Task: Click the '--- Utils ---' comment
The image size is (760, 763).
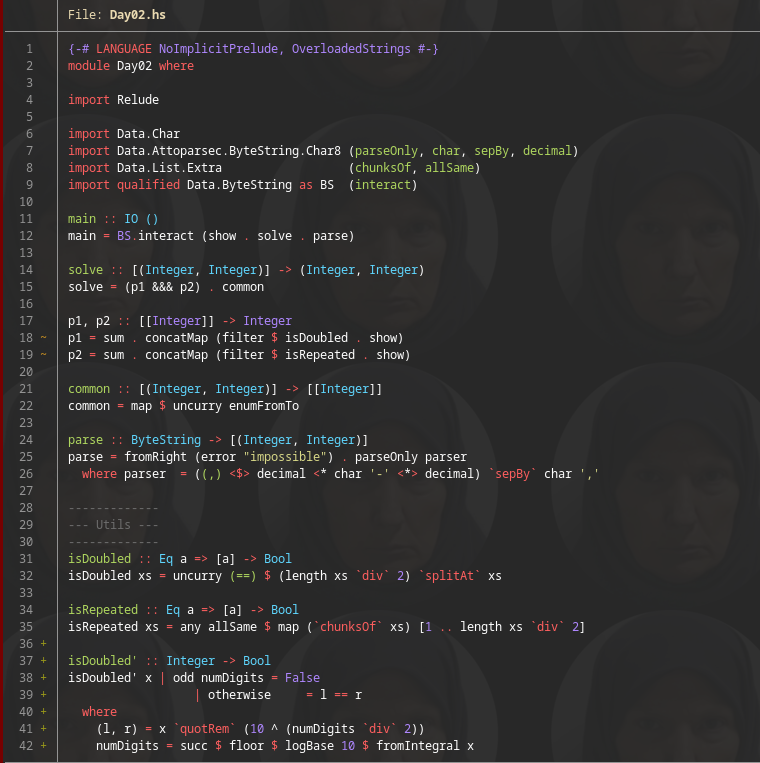Action: [113, 525]
